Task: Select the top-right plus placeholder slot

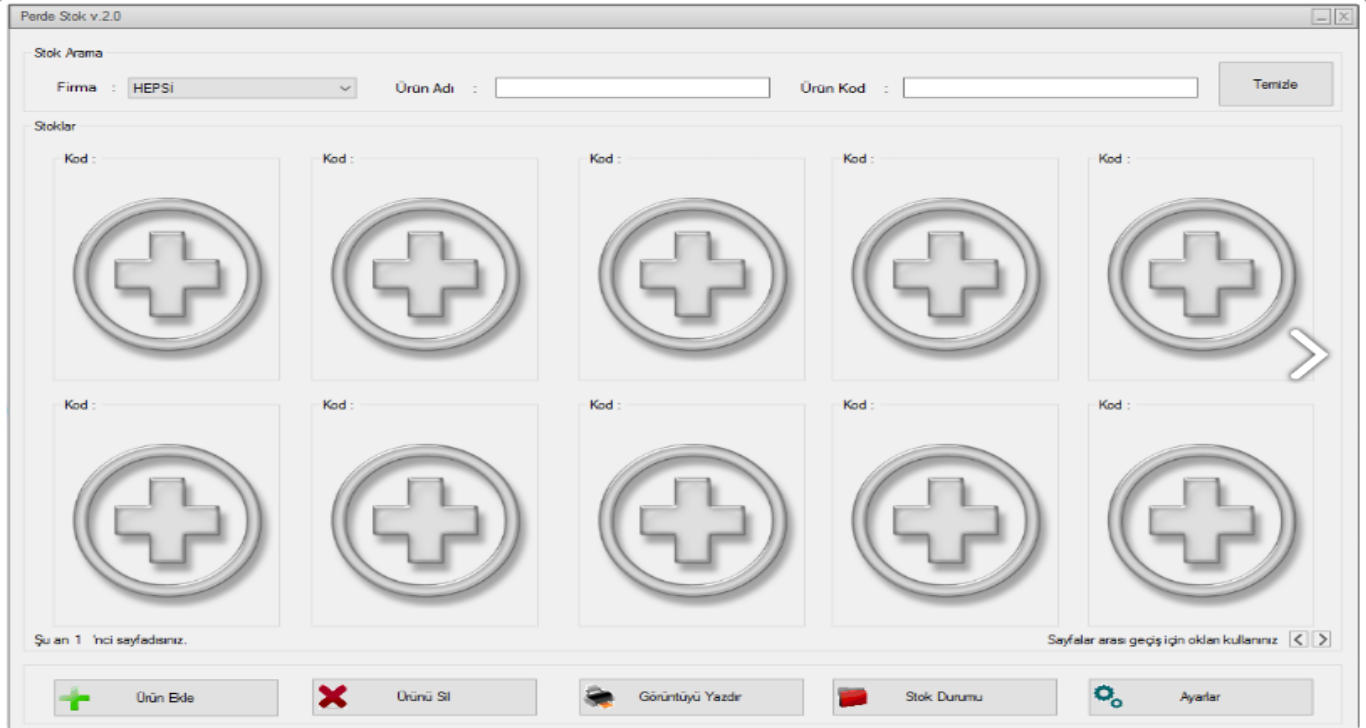Action: tap(1201, 273)
